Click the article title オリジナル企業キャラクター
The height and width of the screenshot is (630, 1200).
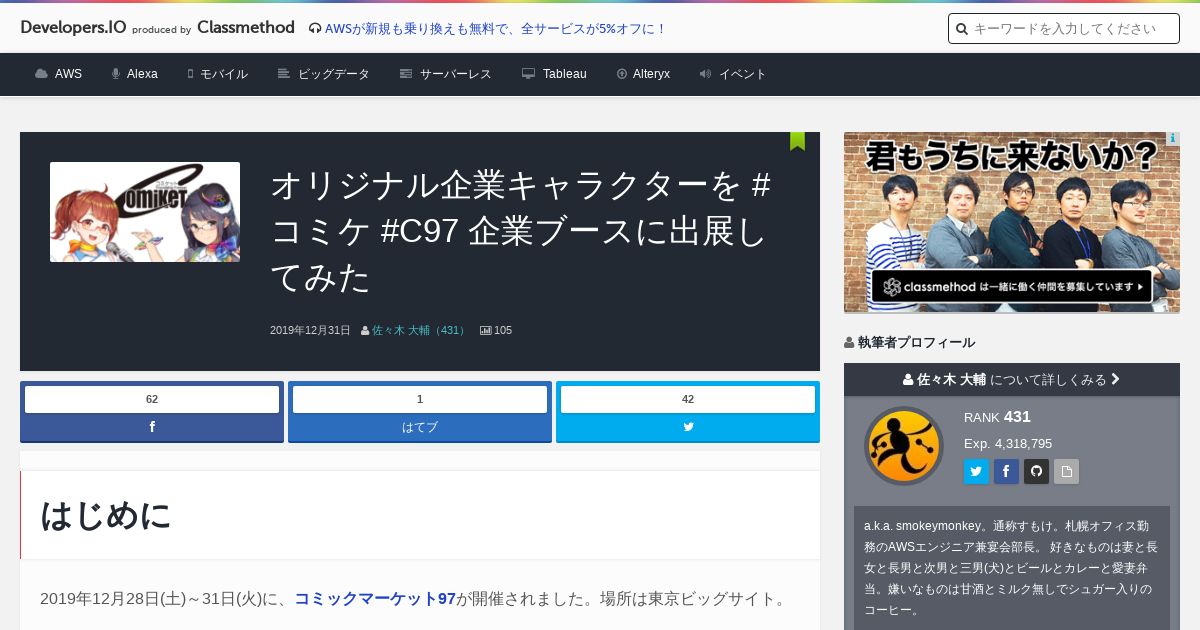(x=521, y=231)
